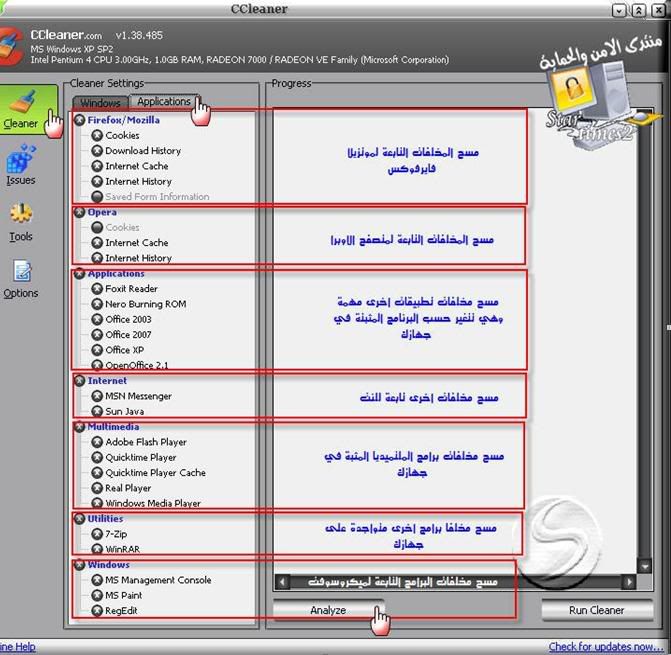Toggle the Opera Cookies checkbox
The image size is (671, 655).
pyautogui.click(x=97, y=228)
